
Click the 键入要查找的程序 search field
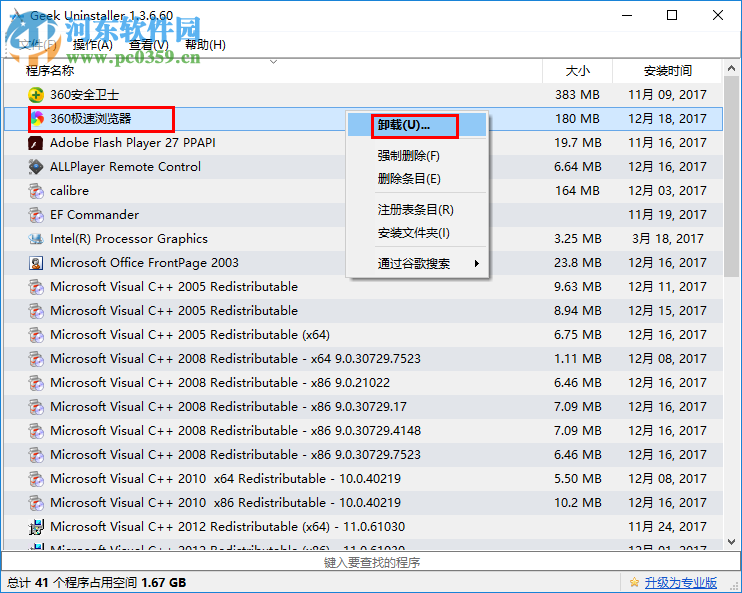[371, 562]
